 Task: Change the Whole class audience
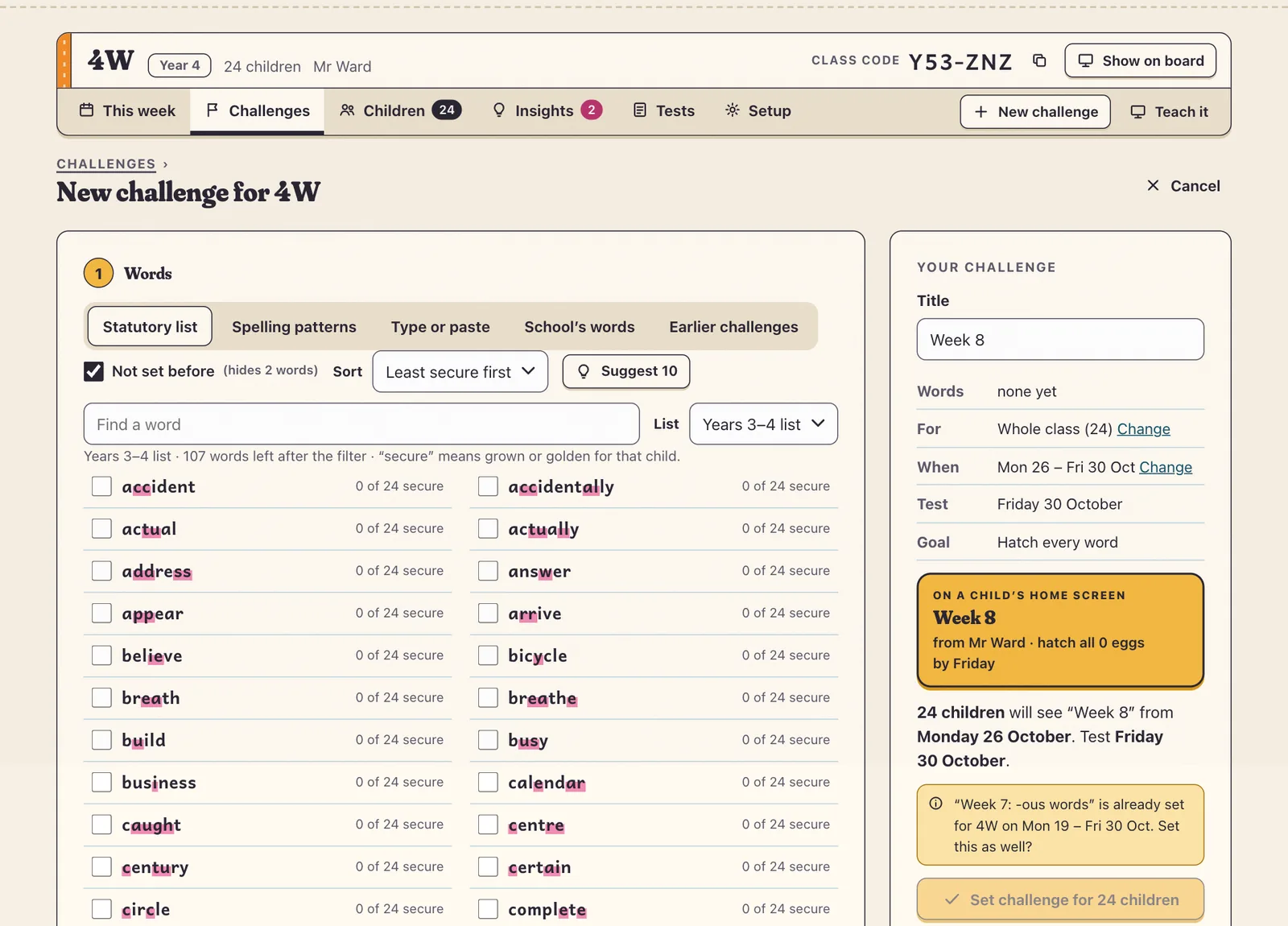[x=1143, y=429]
